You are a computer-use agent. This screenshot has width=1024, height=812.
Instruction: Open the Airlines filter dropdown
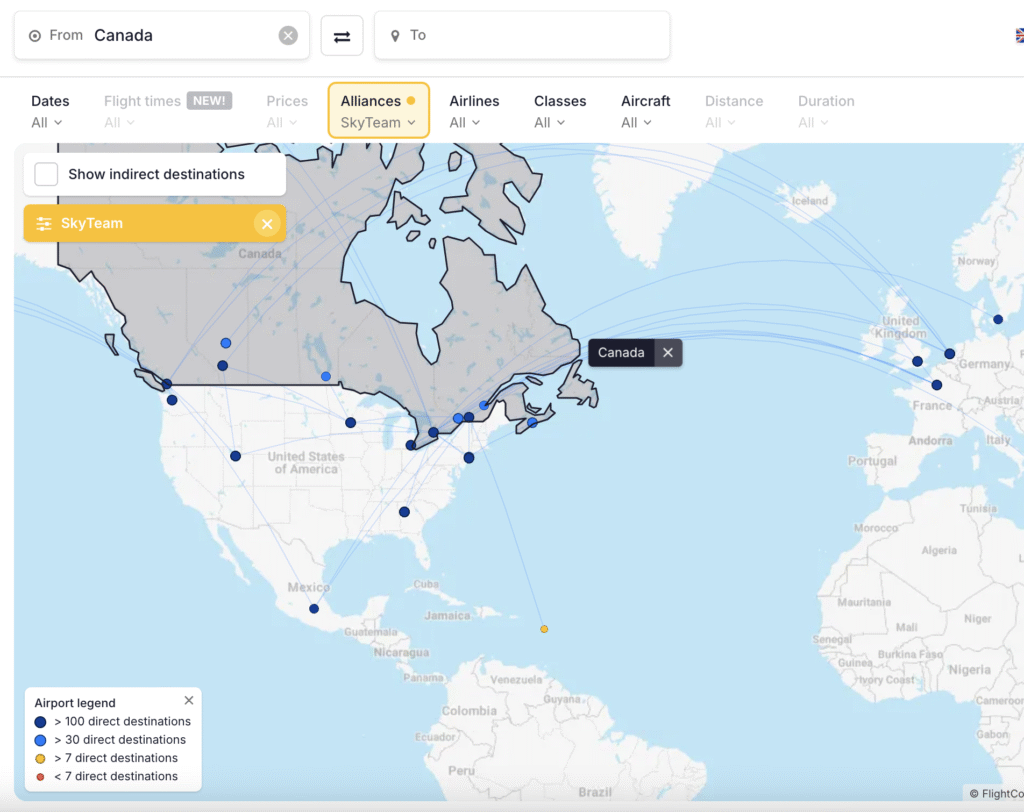pos(473,111)
